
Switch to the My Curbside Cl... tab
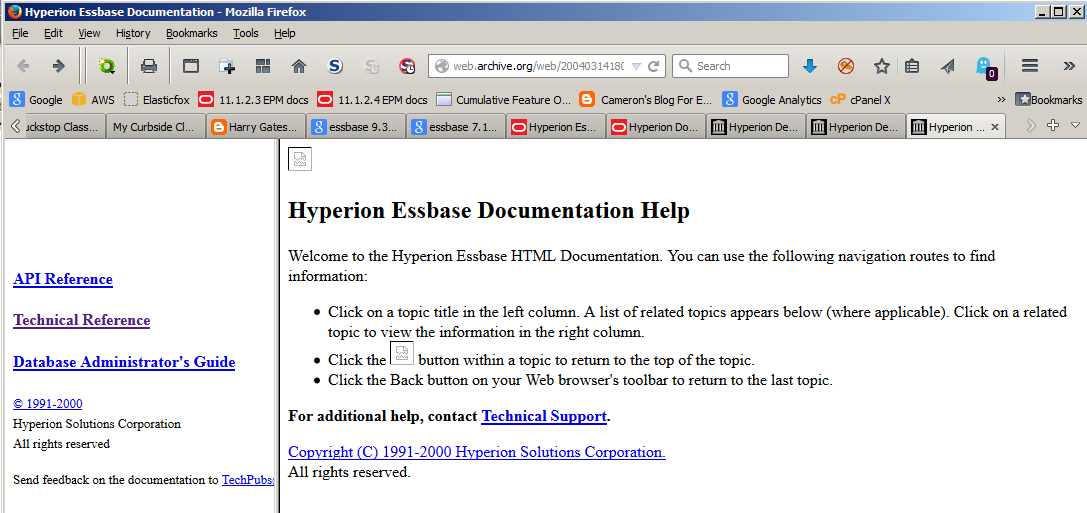click(156, 127)
